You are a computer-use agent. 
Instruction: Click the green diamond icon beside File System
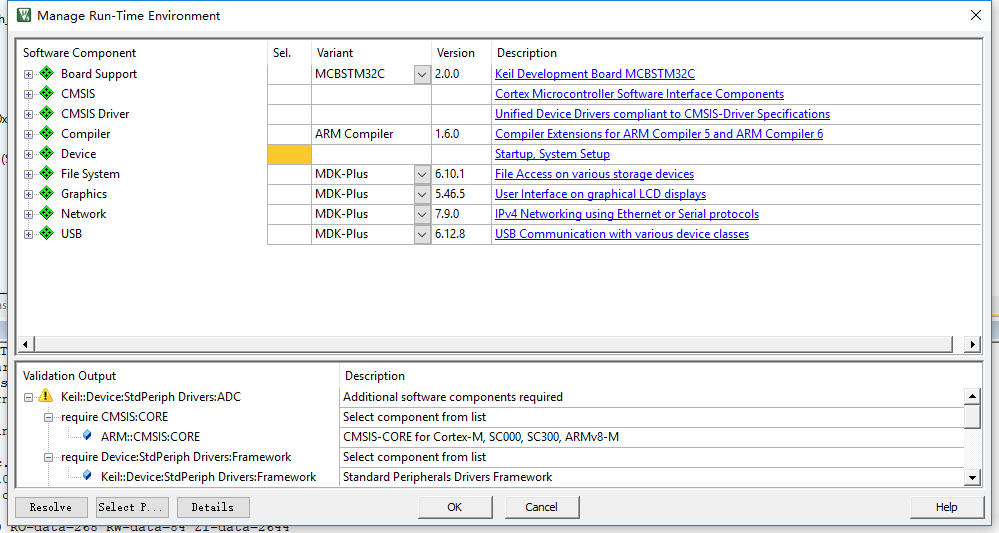click(47, 174)
